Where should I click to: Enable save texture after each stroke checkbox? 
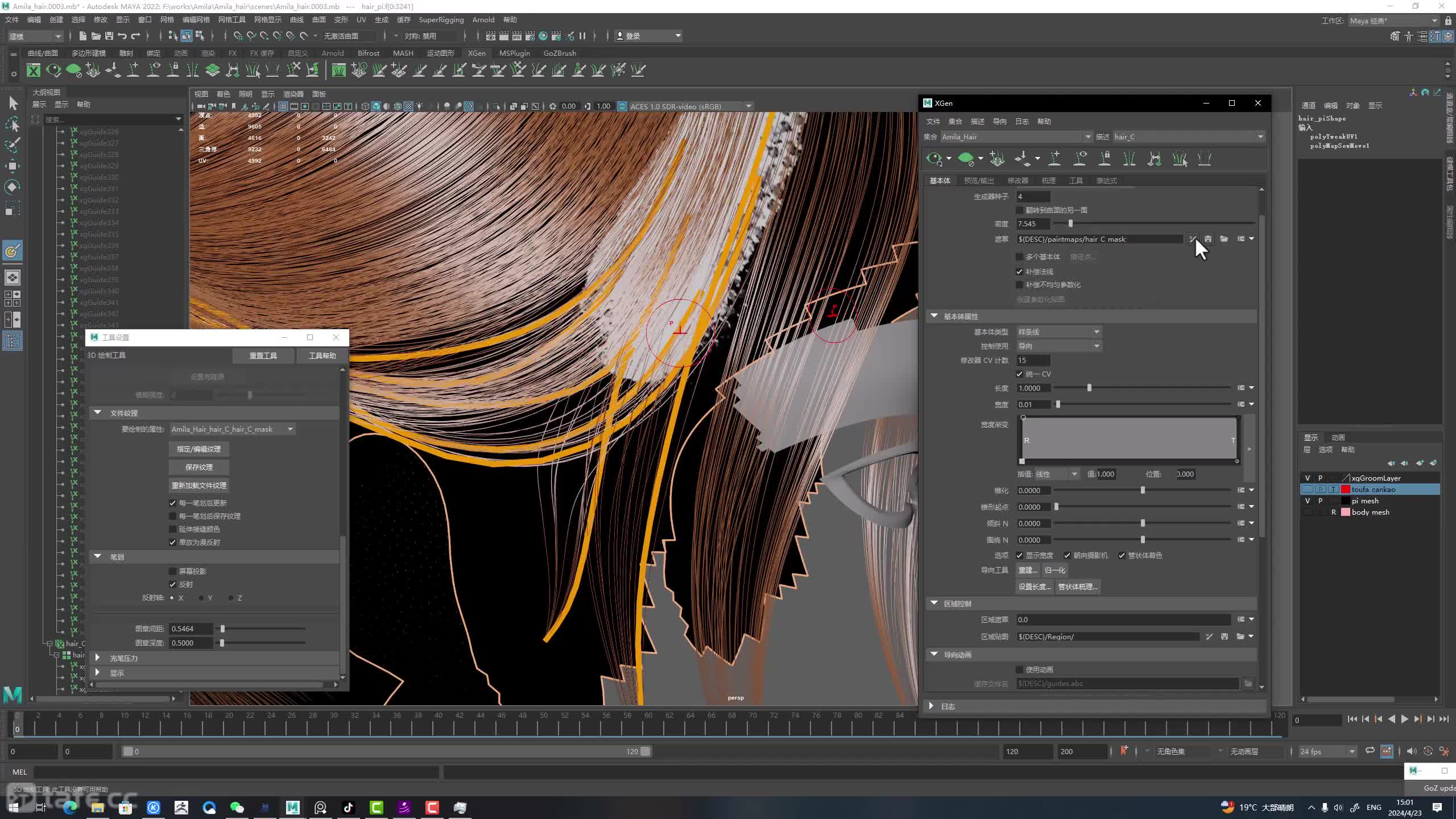(173, 516)
